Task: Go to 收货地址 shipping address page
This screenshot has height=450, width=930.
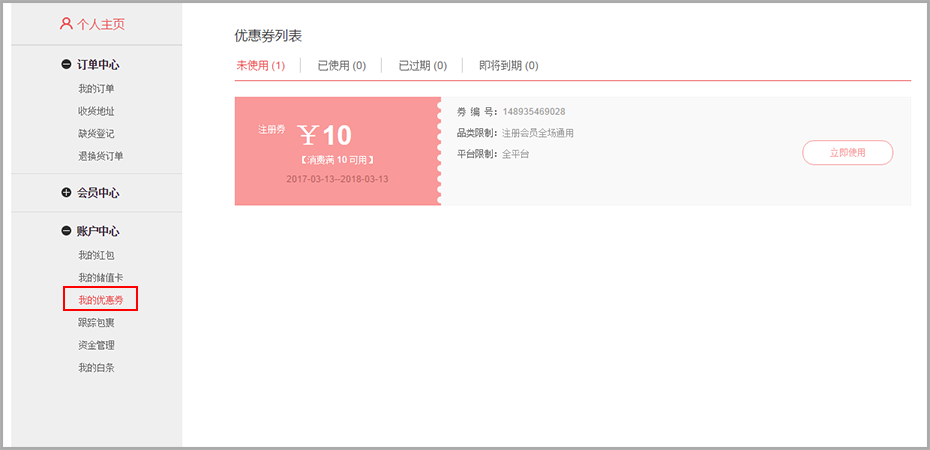Action: [x=96, y=111]
